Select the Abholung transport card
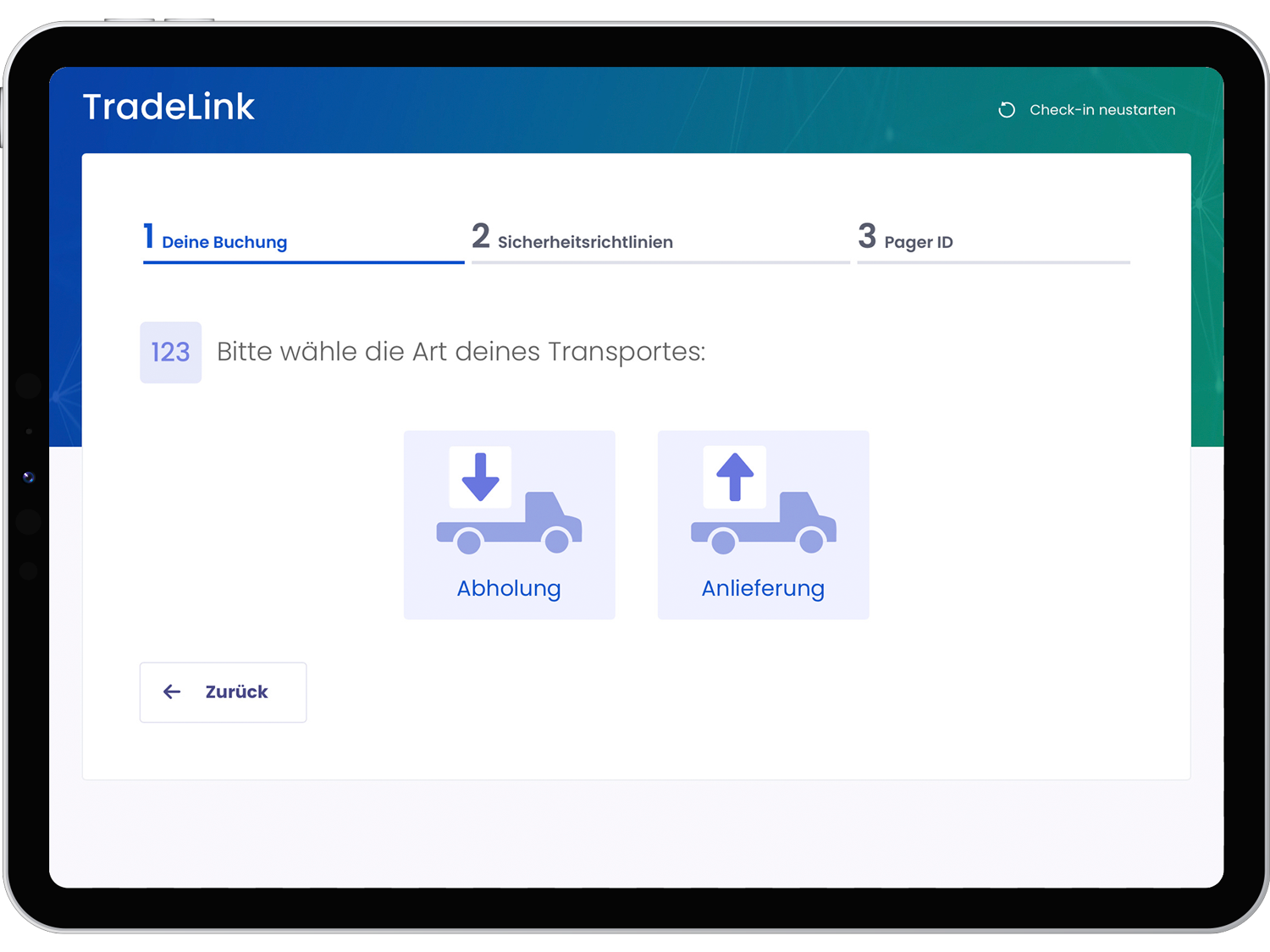The height and width of the screenshot is (952, 1270). tap(509, 525)
